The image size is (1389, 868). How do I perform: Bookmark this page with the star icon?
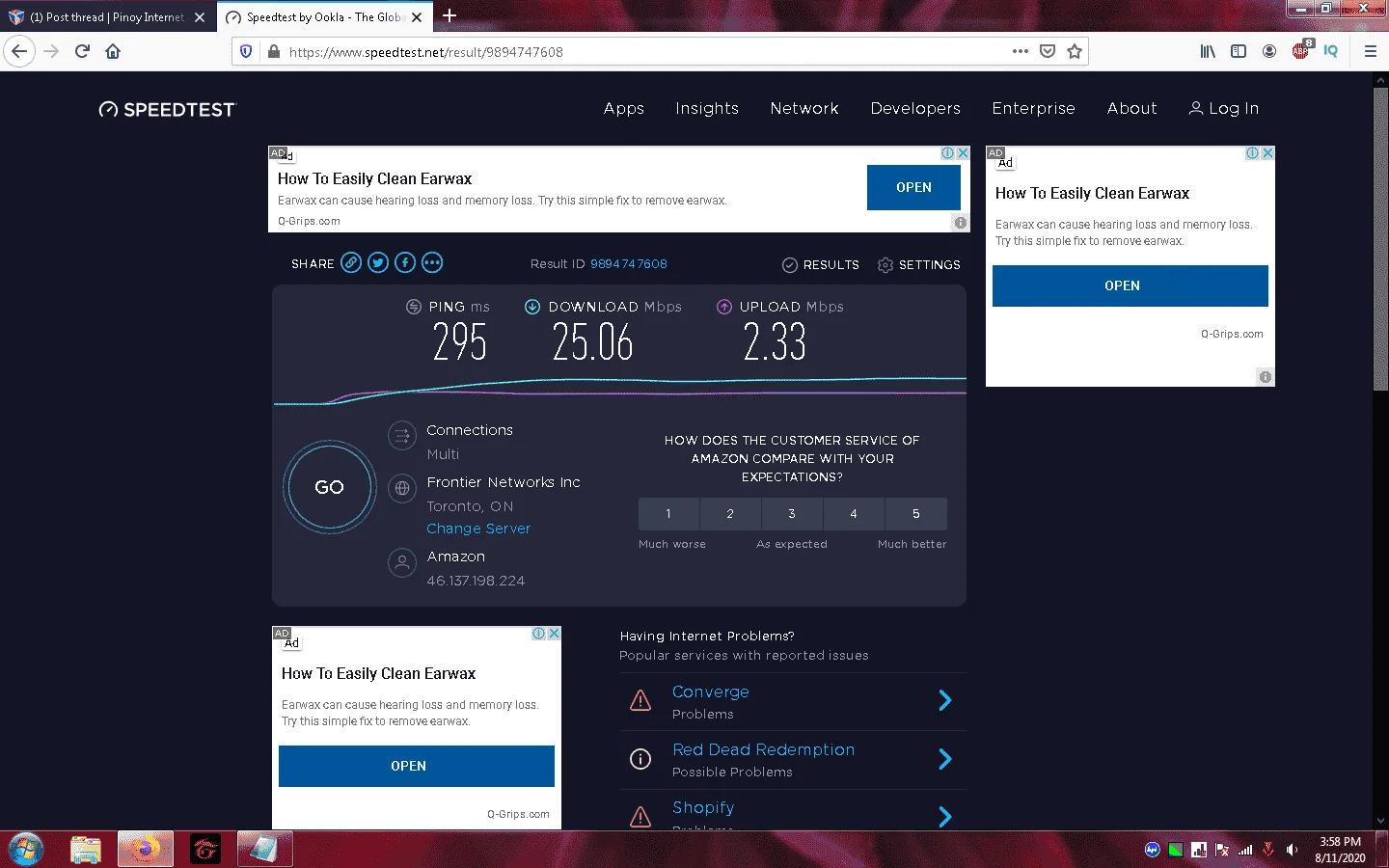(x=1075, y=52)
